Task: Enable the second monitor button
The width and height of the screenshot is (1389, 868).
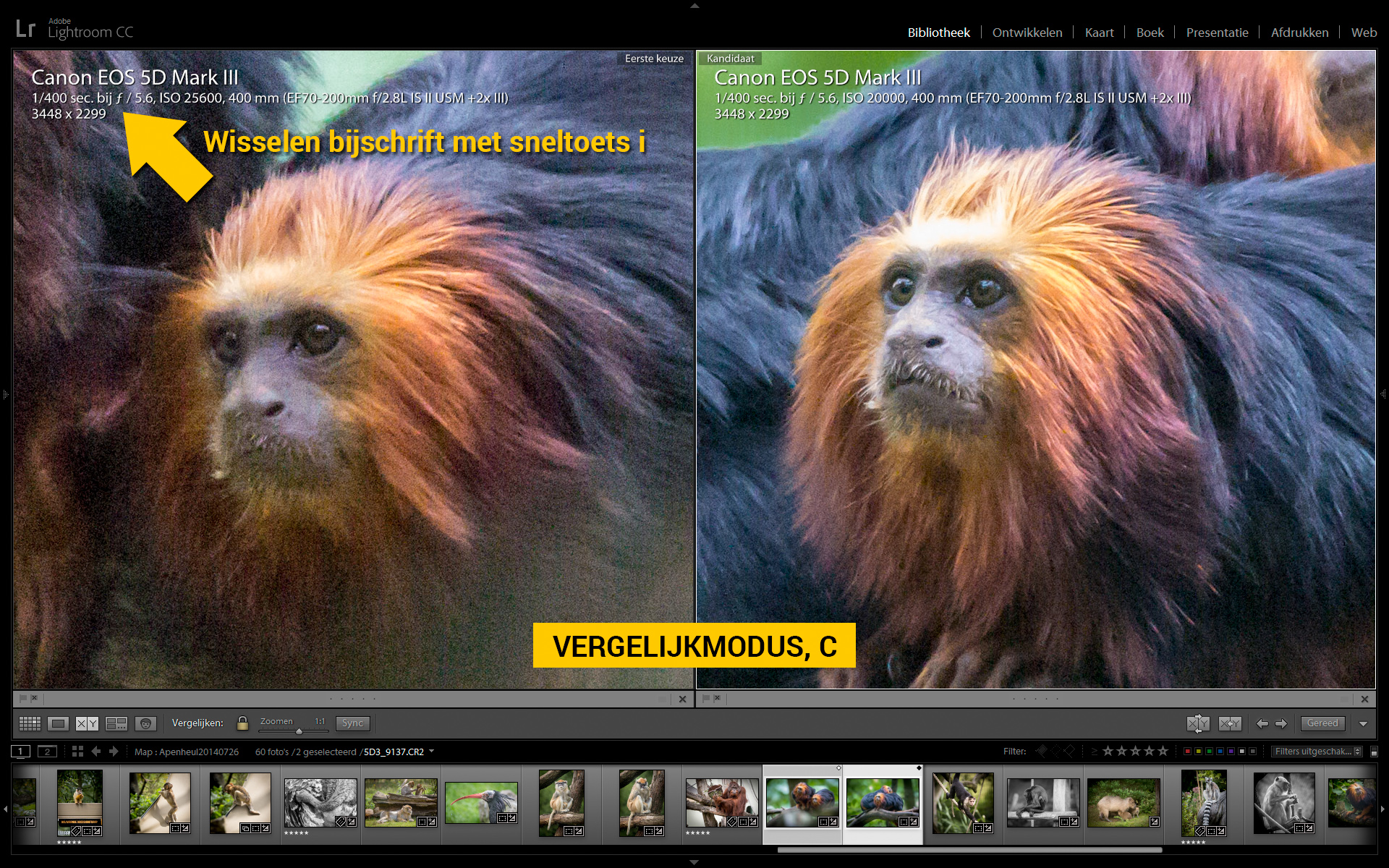Action: (x=48, y=751)
